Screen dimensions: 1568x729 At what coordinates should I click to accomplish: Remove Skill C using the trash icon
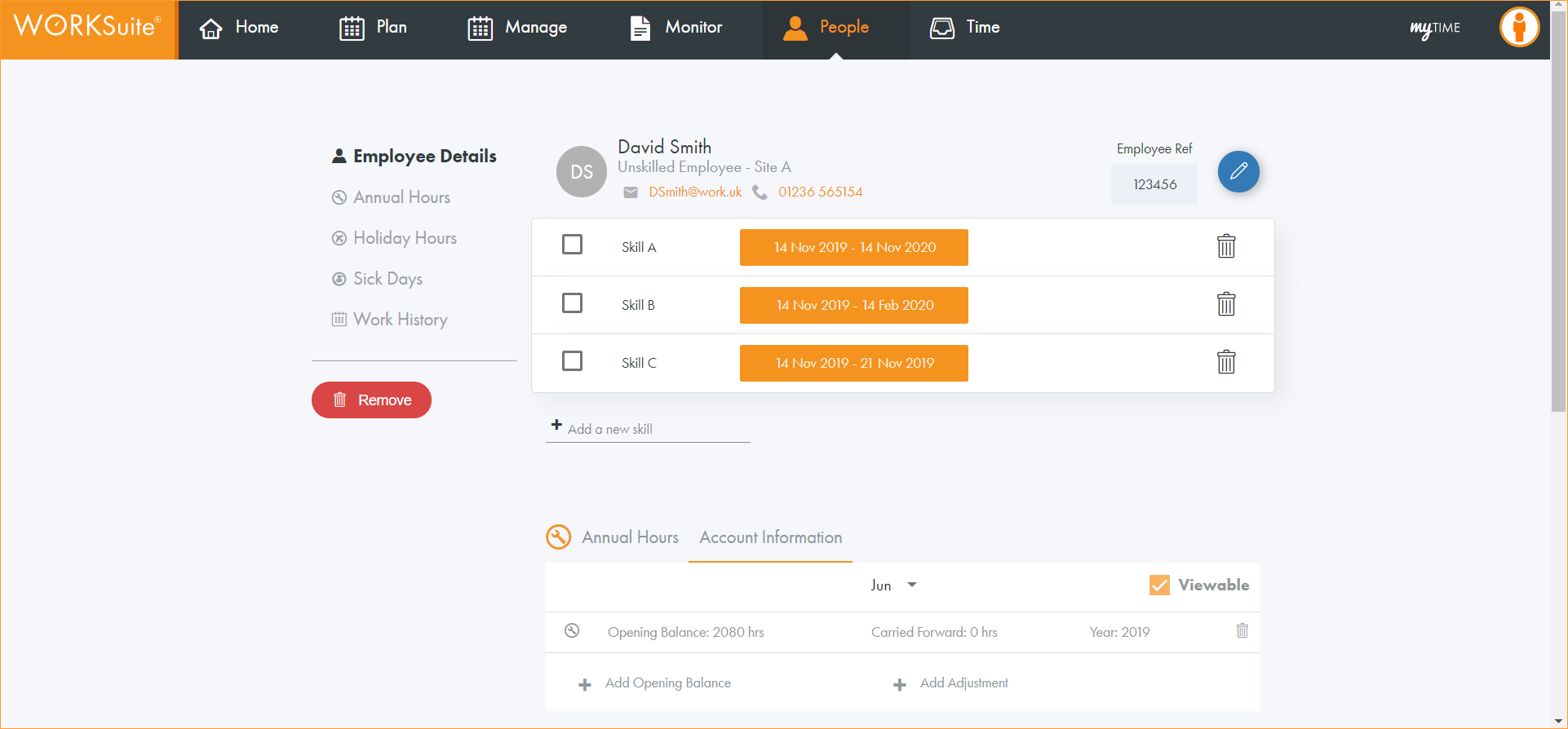(x=1225, y=362)
